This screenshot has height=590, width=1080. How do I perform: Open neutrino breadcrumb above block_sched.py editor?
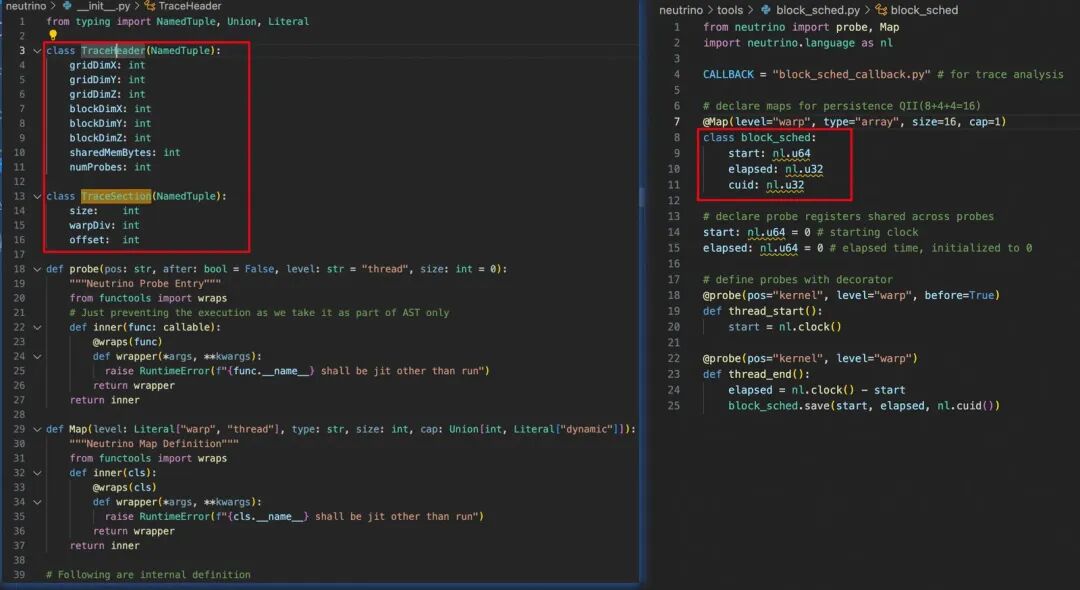(x=681, y=10)
